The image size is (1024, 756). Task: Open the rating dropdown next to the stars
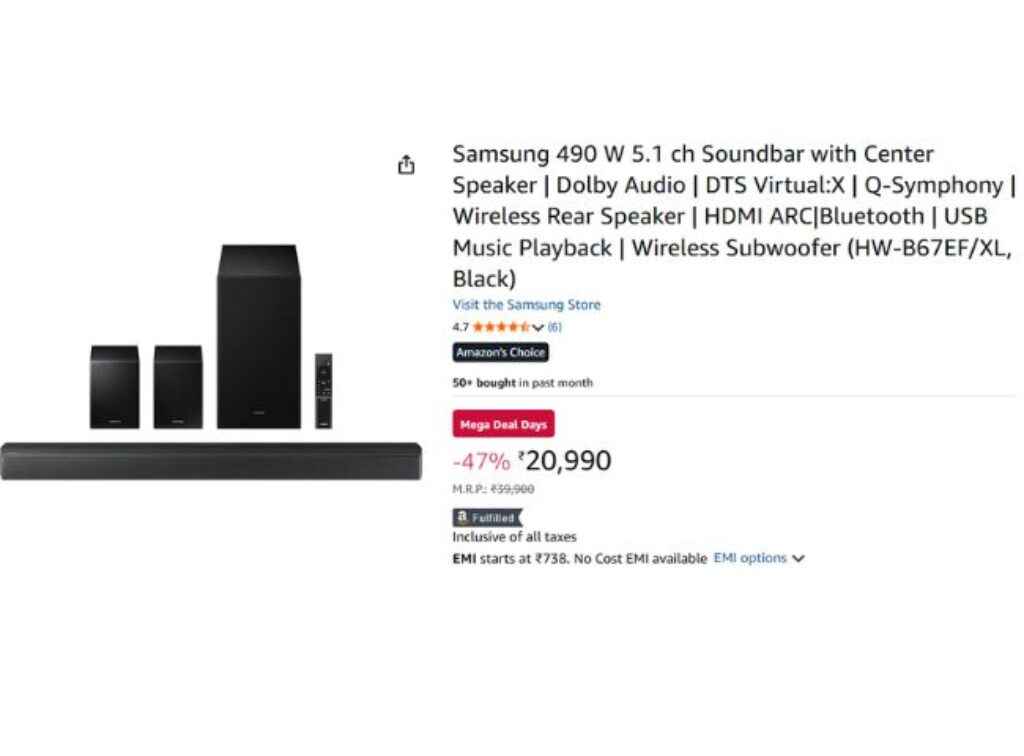point(539,327)
